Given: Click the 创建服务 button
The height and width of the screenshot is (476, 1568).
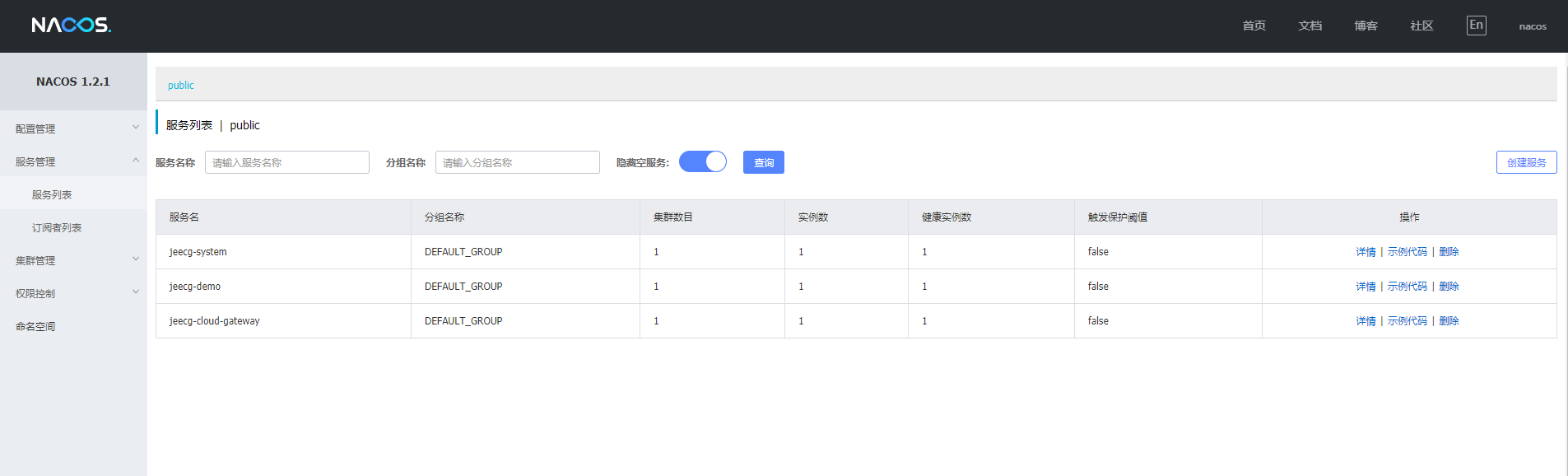Looking at the screenshot, I should [1526, 162].
